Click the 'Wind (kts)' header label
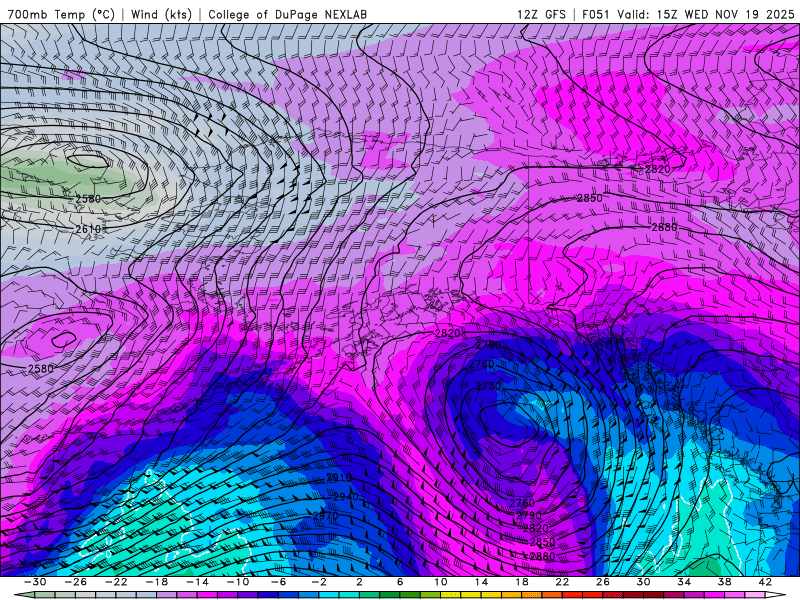The image size is (800, 600). pyautogui.click(x=161, y=14)
